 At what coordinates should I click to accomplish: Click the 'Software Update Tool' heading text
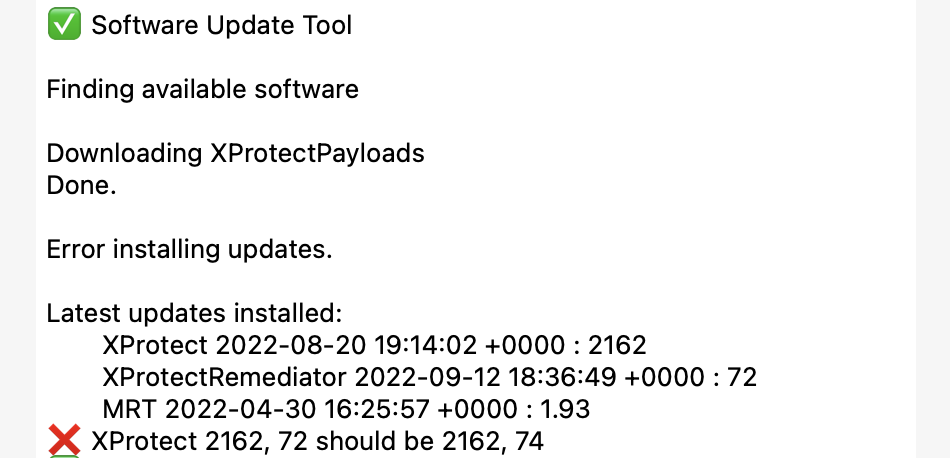(222, 26)
